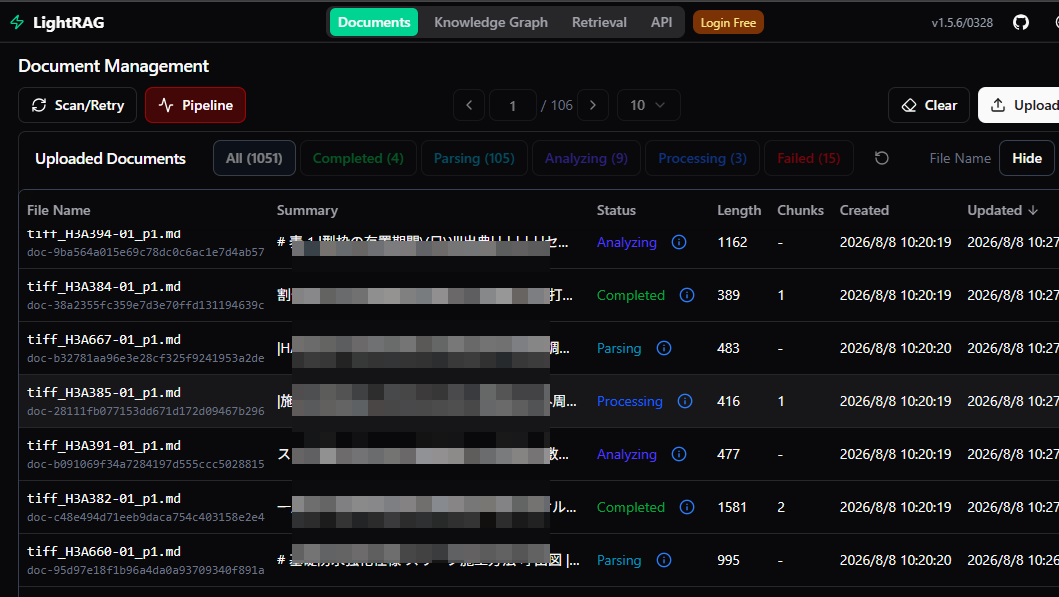Sort by the File Name column header
The image size is (1059, 597).
[x=59, y=210]
